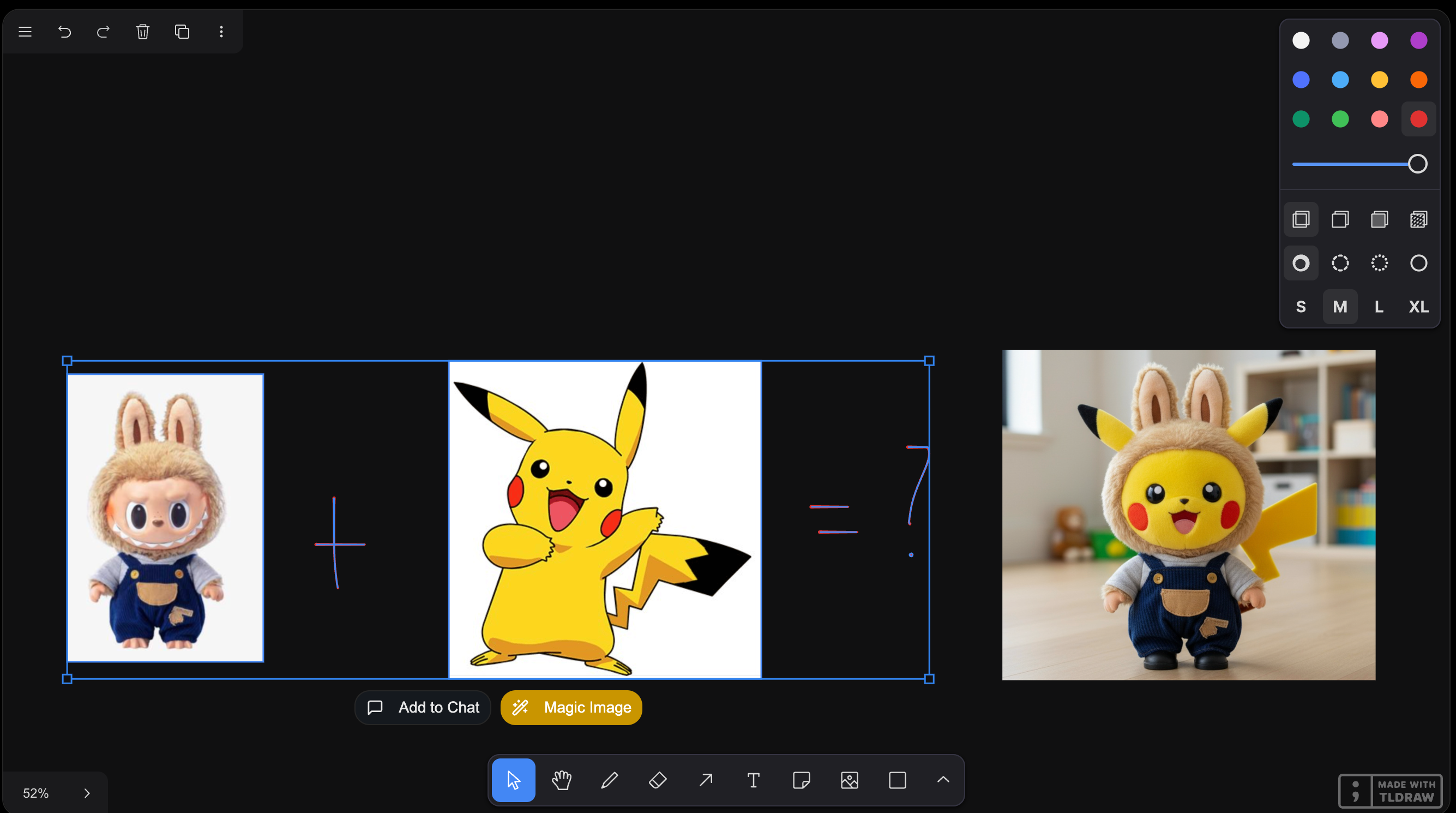The width and height of the screenshot is (1456, 813).
Task: Open the Made with TLDRAW link
Action: click(1391, 791)
